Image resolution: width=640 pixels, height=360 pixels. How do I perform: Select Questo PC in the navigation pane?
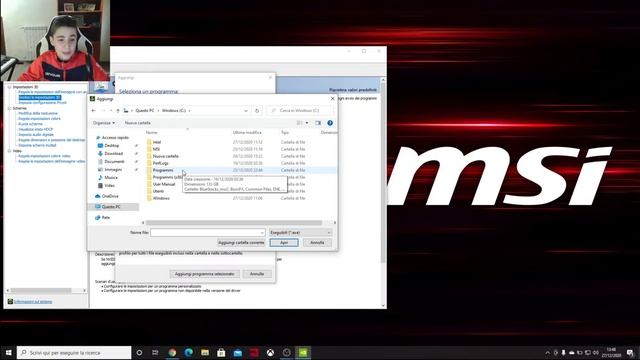click(x=111, y=207)
